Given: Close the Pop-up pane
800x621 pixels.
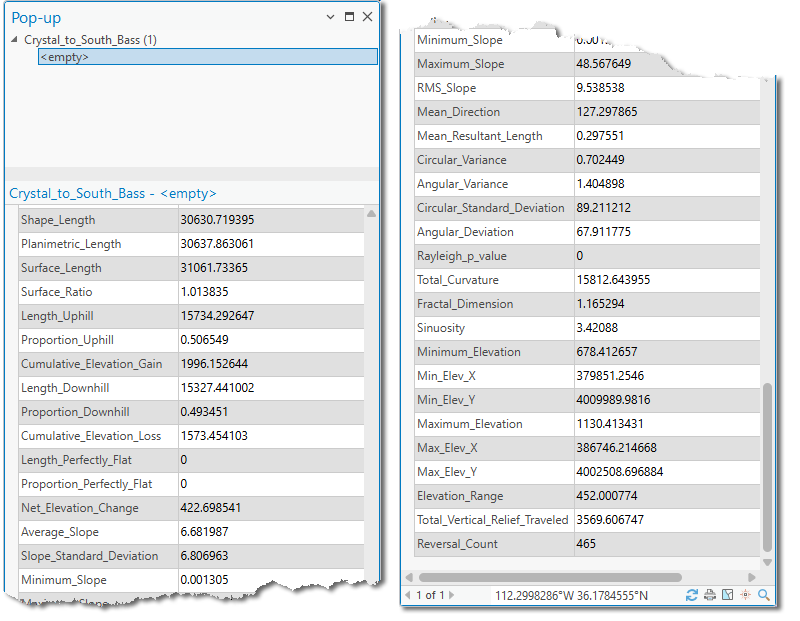Looking at the screenshot, I should [367, 17].
